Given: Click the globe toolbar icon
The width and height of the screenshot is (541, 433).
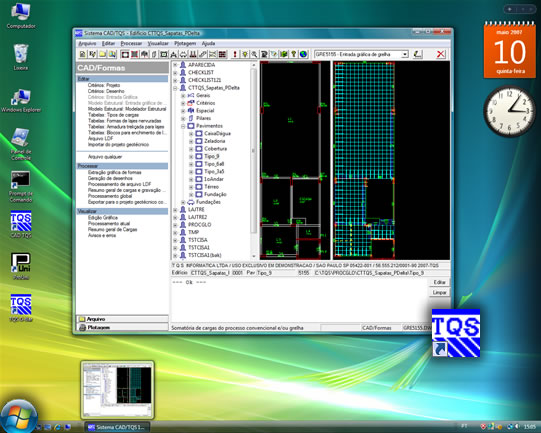Looking at the screenshot, I should tap(303, 54).
